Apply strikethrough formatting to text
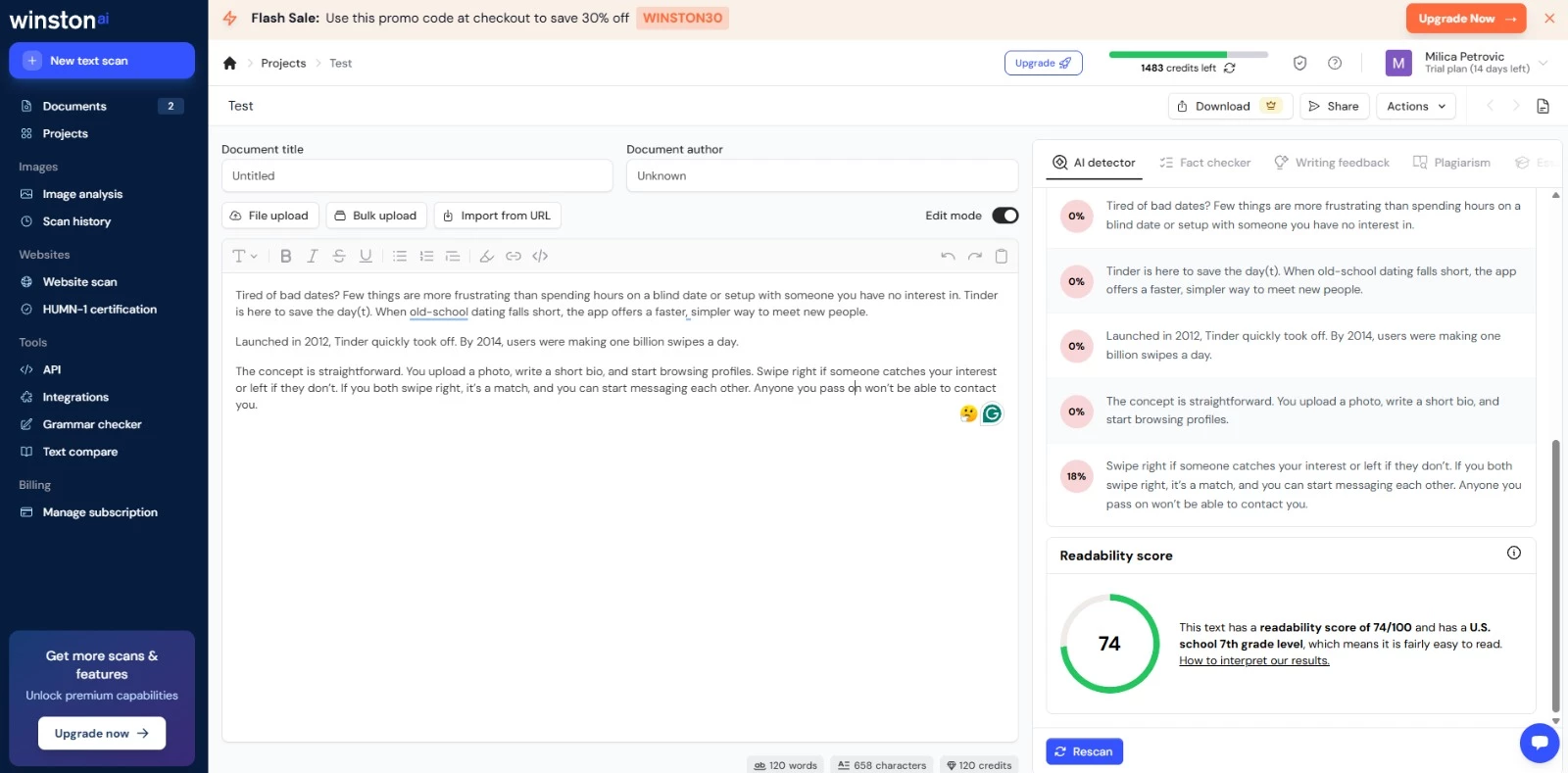Image resolution: width=1568 pixels, height=773 pixels. (339, 256)
